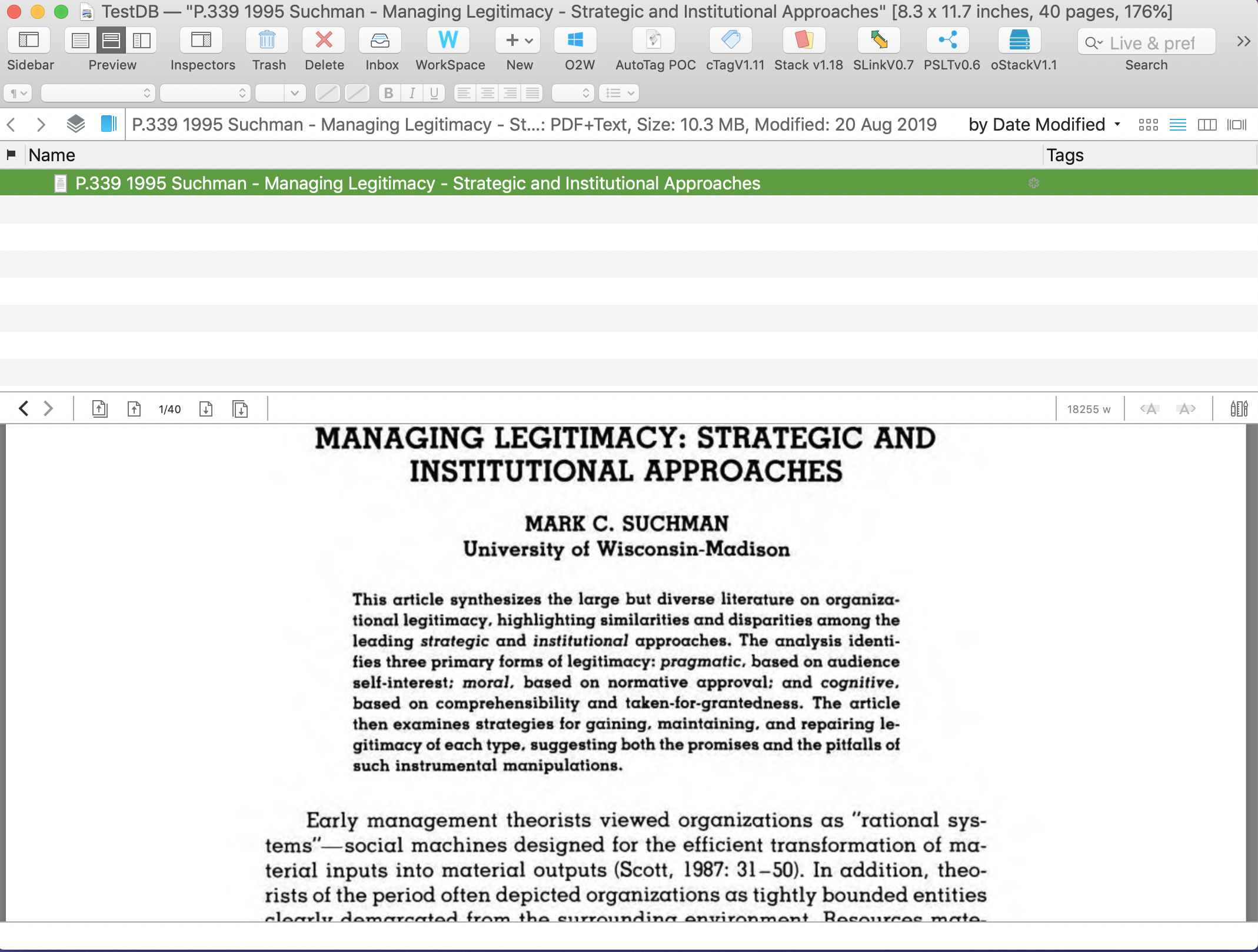Click the oStackV1.1 toolbar icon
Viewport: 1258px width, 952px height.
coord(1020,41)
